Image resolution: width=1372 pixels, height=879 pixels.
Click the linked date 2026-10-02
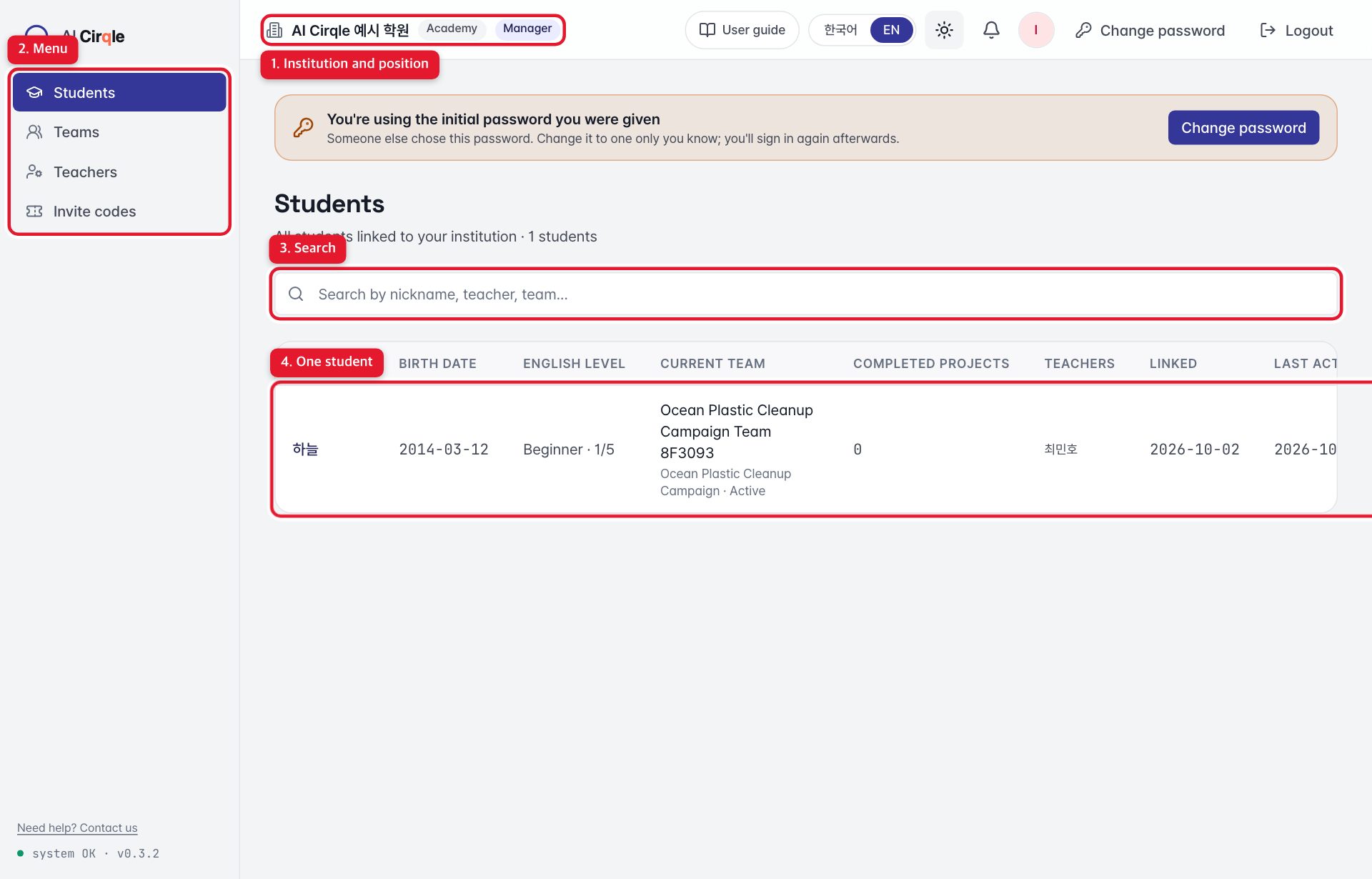[x=1195, y=450]
